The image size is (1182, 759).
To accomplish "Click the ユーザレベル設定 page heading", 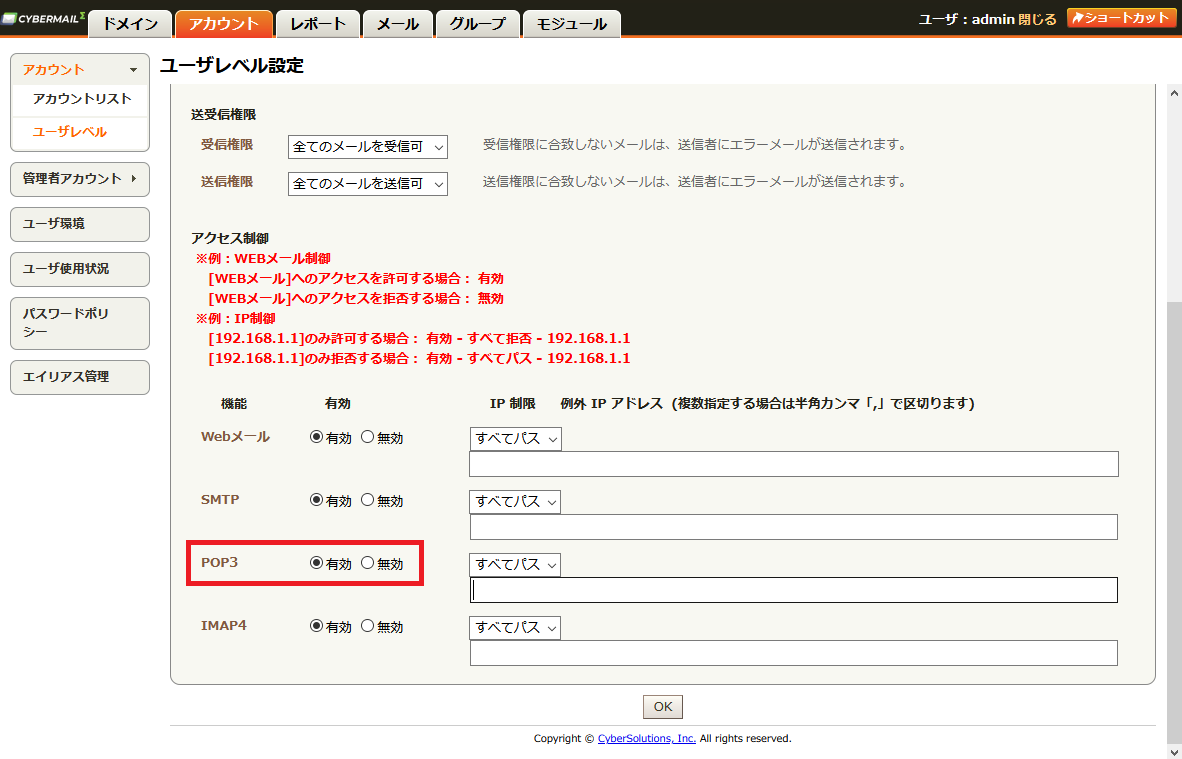I will click(232, 66).
